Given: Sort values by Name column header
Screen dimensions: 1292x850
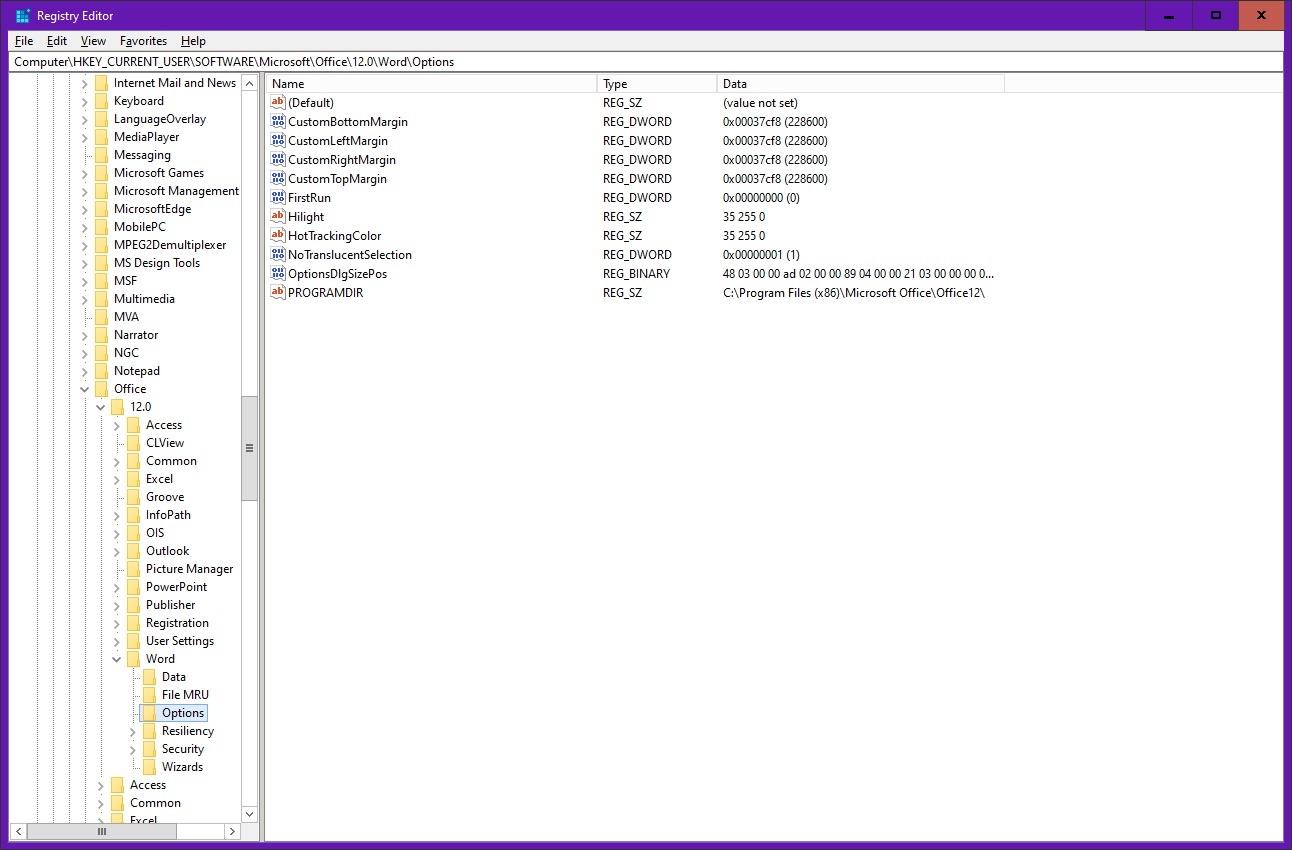Looking at the screenshot, I should (x=431, y=84).
